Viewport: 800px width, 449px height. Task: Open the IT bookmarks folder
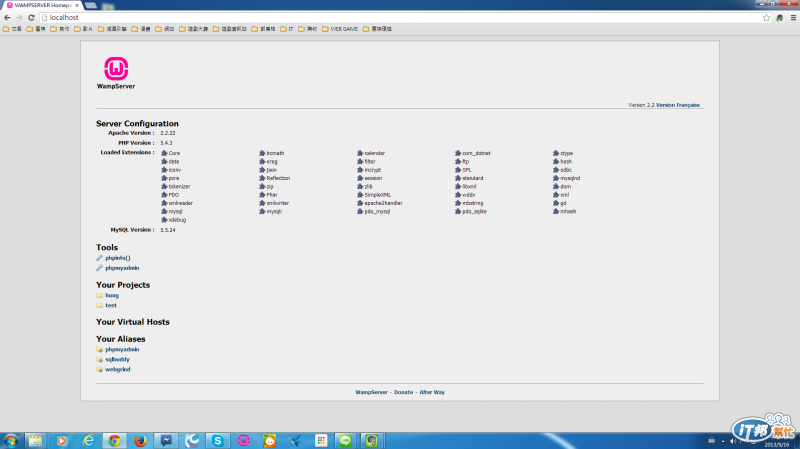[287, 29]
